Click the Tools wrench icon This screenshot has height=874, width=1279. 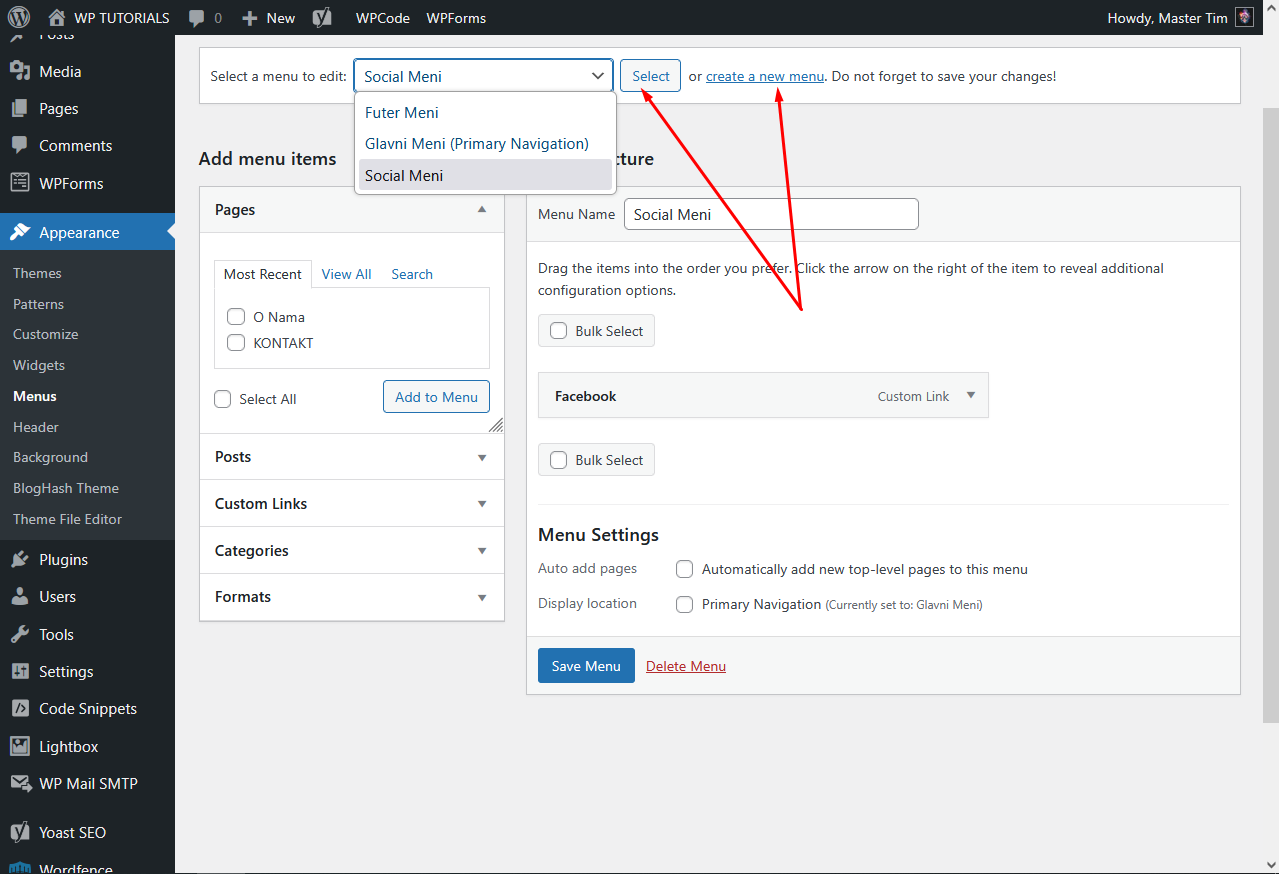point(20,635)
